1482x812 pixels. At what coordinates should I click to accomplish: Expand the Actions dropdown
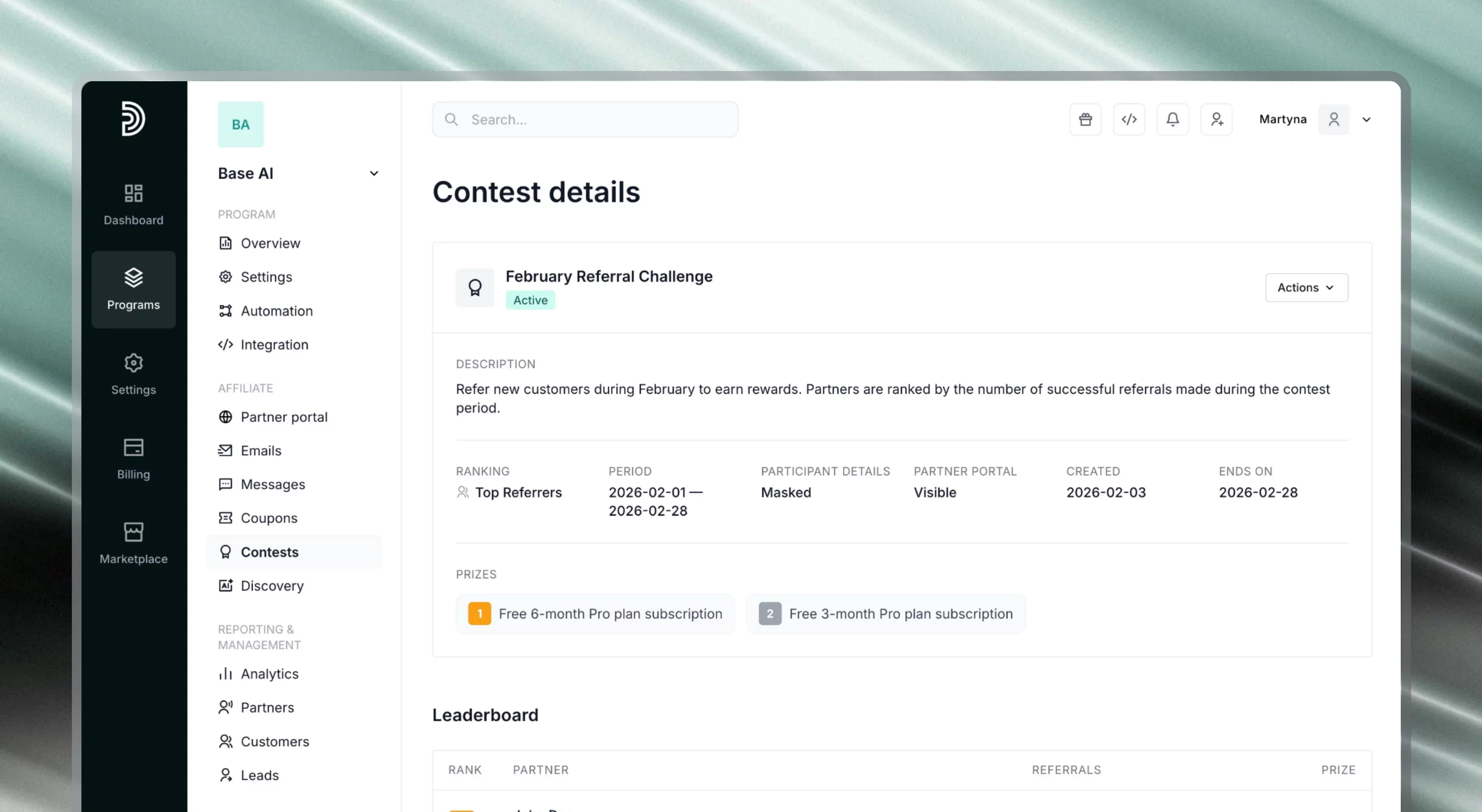click(1306, 287)
